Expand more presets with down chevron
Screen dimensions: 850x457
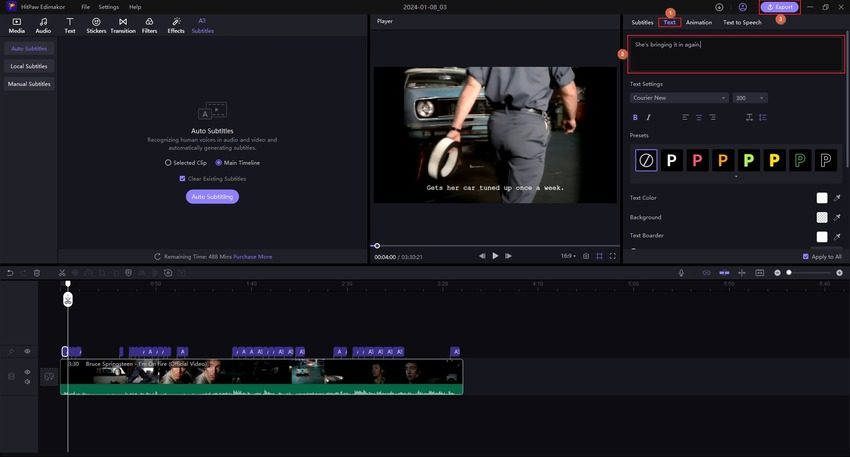pos(736,177)
